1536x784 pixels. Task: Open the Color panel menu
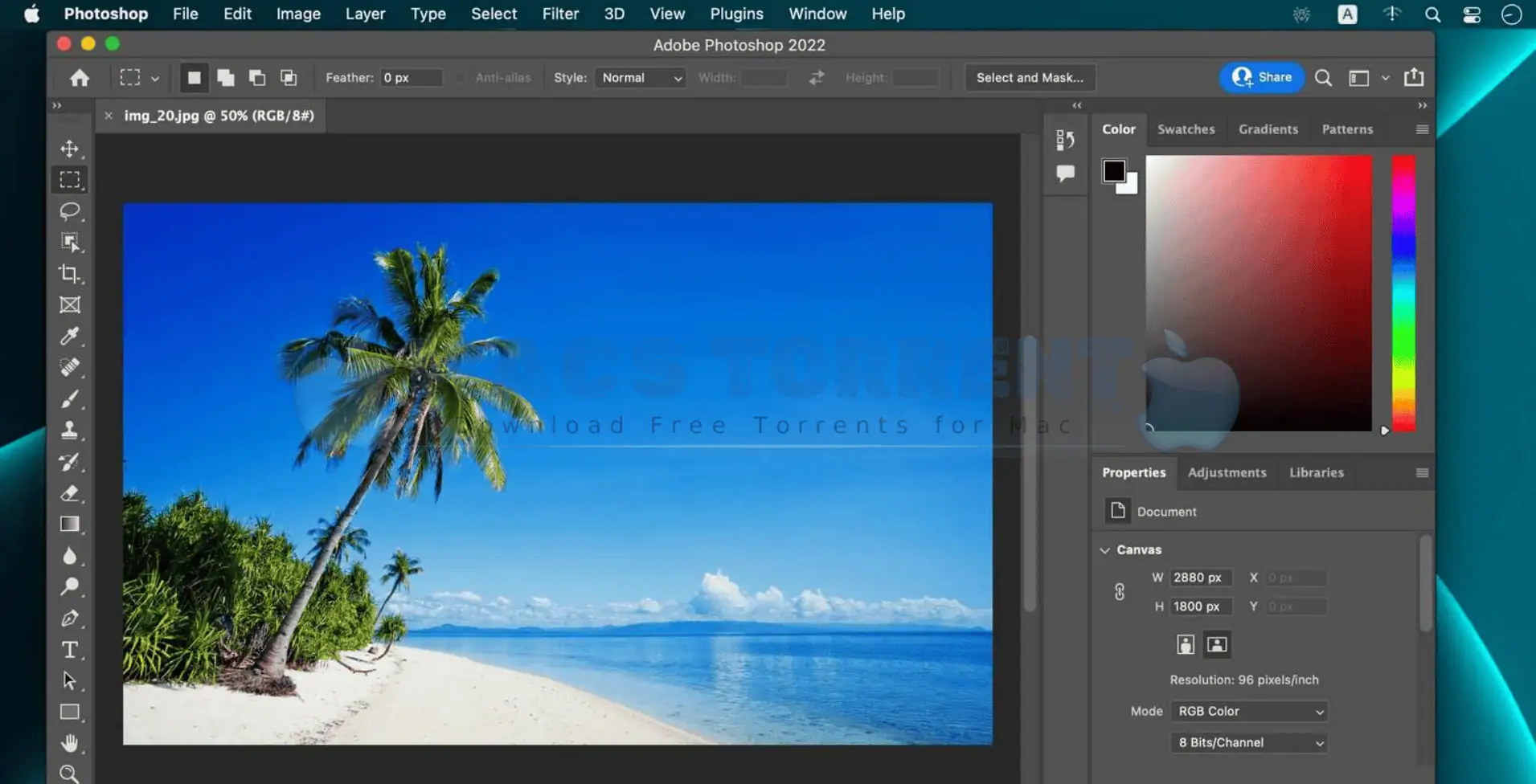coord(1422,129)
